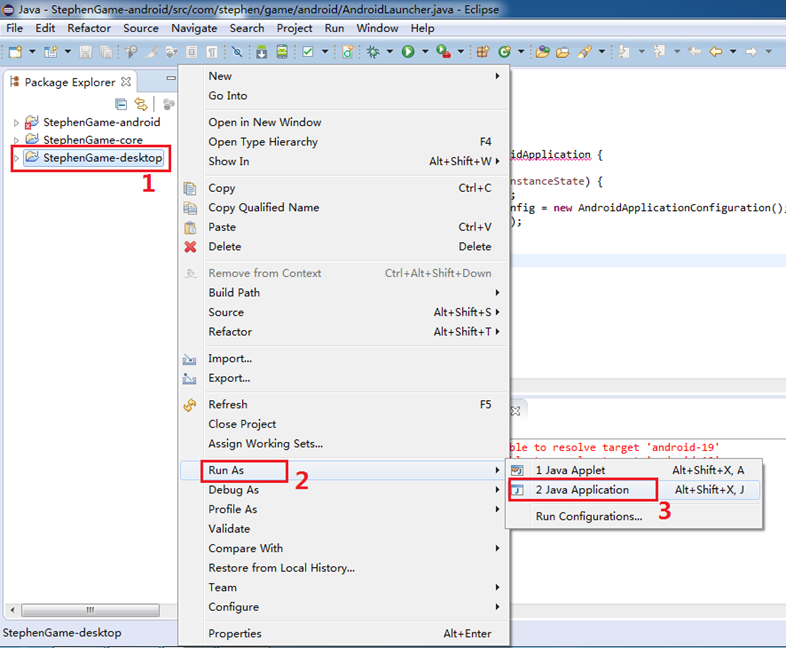Open the New wizard dropdown arrow
The height and width of the screenshot is (648, 786).
32,52
